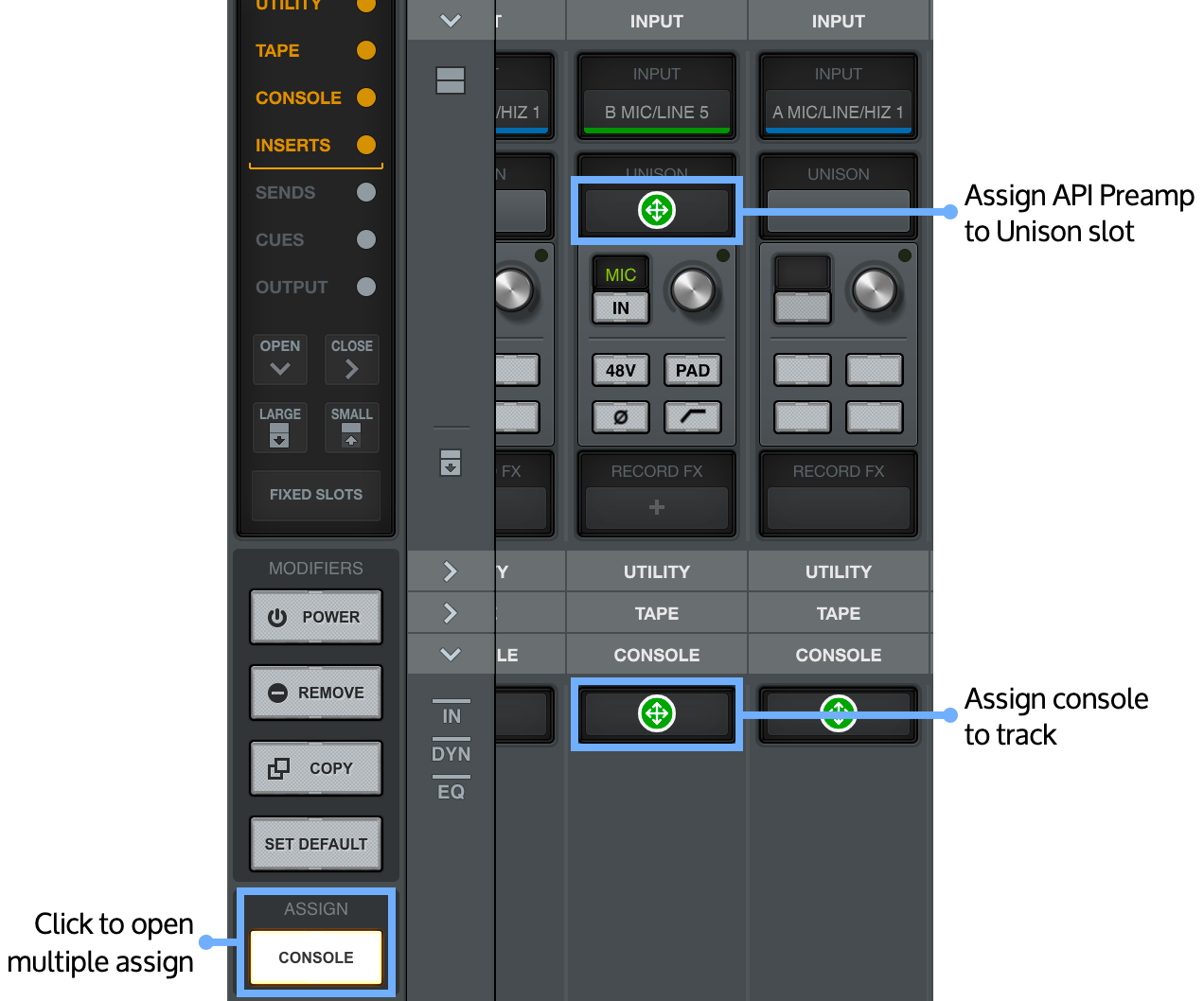The width and height of the screenshot is (1204, 1001).
Task: Open multiple assign with ASSIGN CONSOLE button
Action: coord(316,957)
